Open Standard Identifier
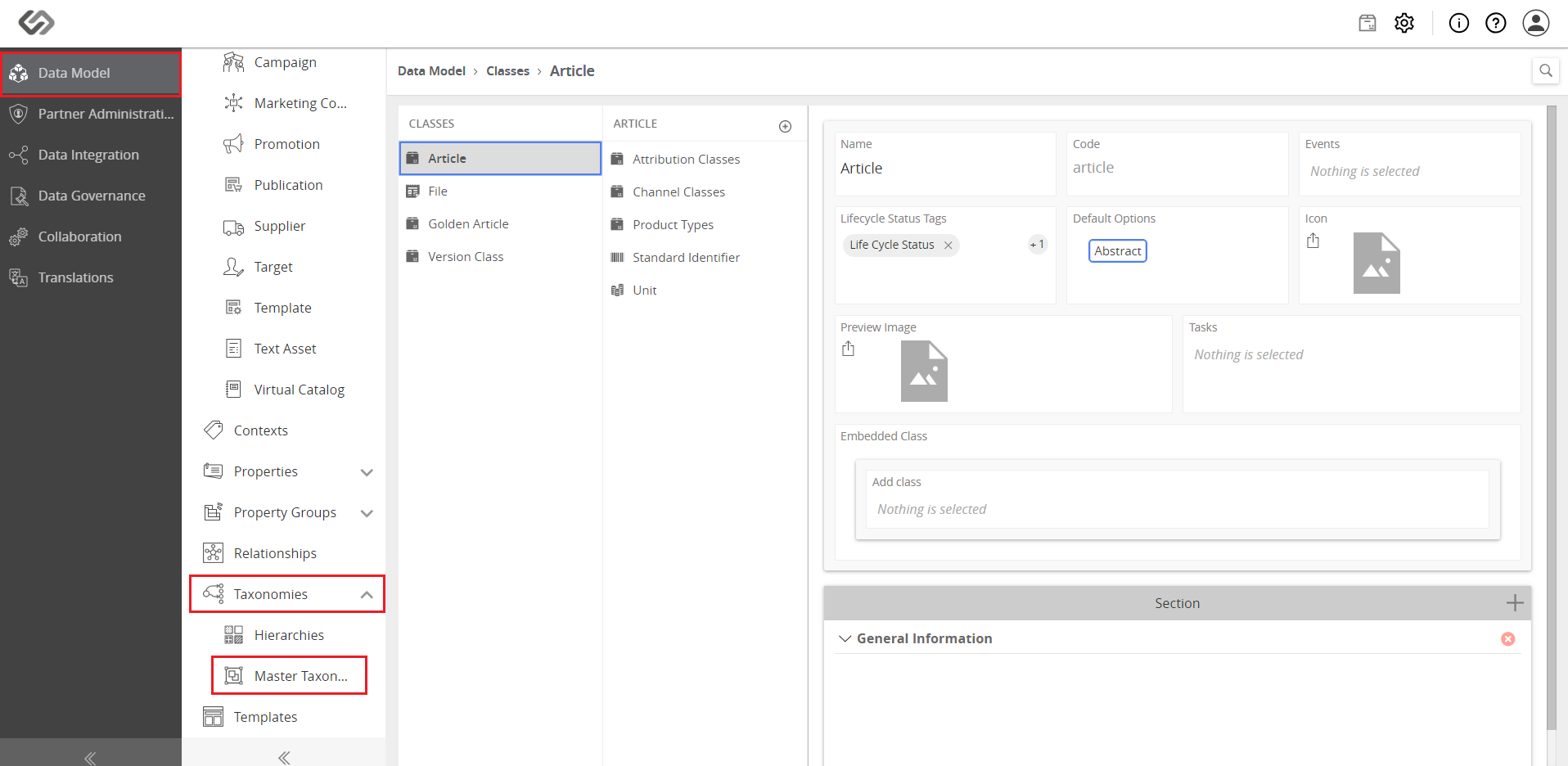Image resolution: width=1568 pixels, height=766 pixels. (x=705, y=258)
